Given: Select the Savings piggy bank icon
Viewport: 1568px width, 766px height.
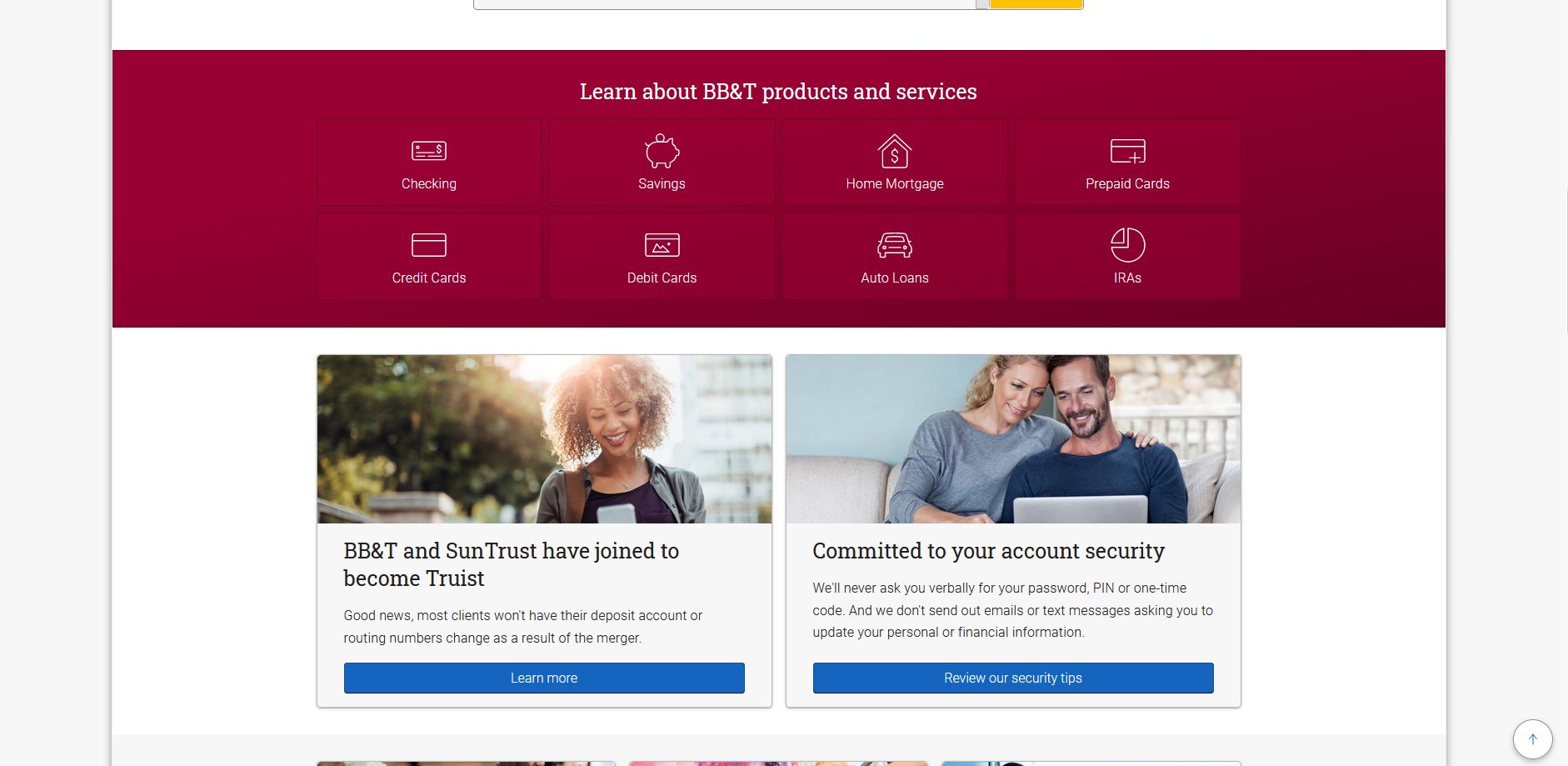Looking at the screenshot, I should pyautogui.click(x=662, y=151).
